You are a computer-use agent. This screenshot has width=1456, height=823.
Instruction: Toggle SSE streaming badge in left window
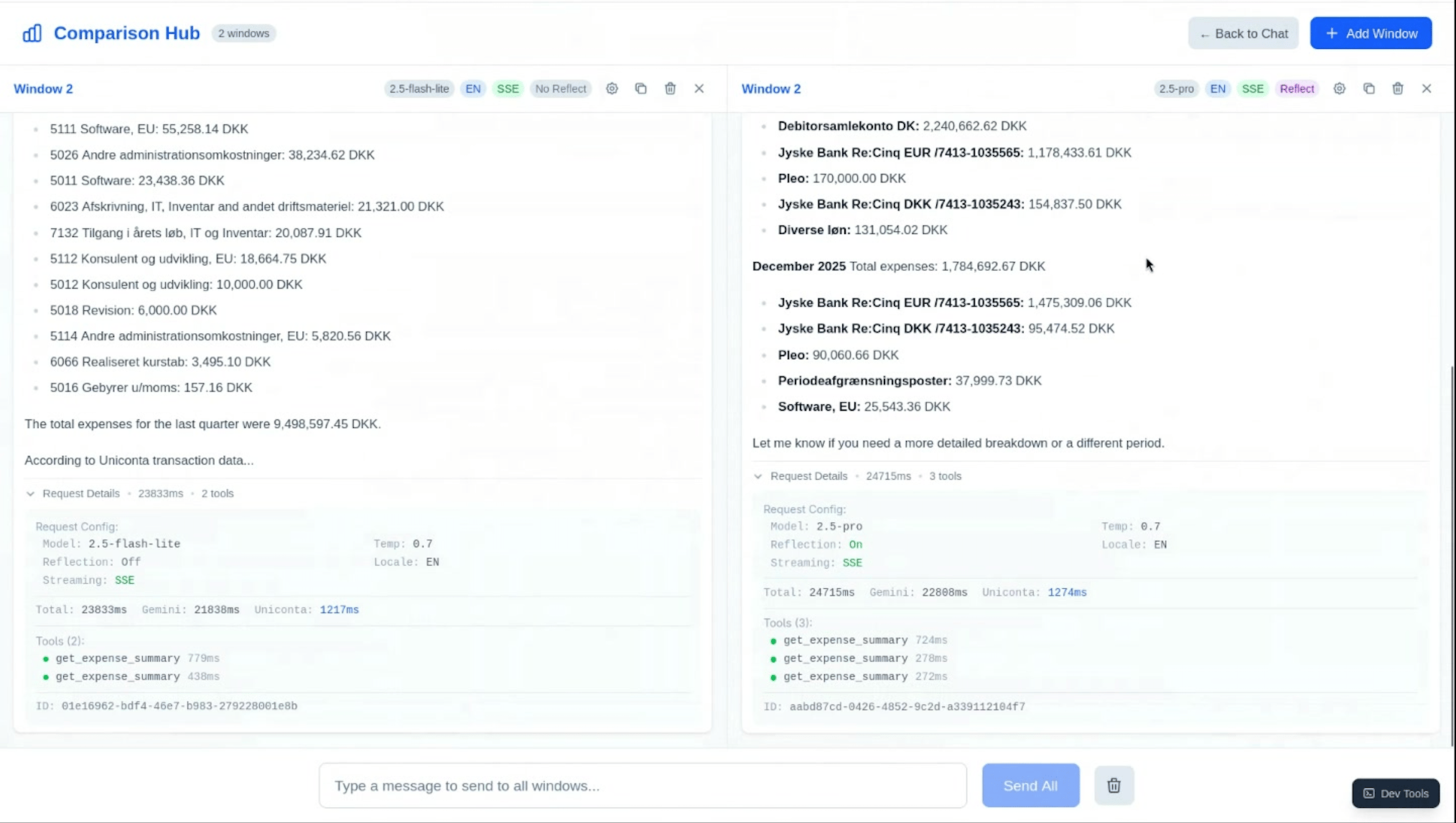click(x=507, y=88)
